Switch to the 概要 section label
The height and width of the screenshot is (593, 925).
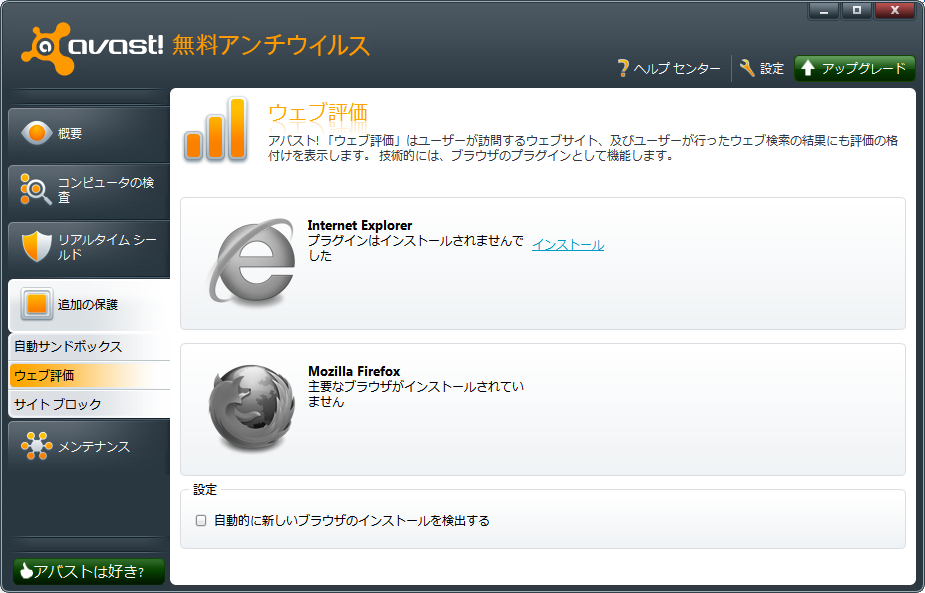[x=70, y=133]
